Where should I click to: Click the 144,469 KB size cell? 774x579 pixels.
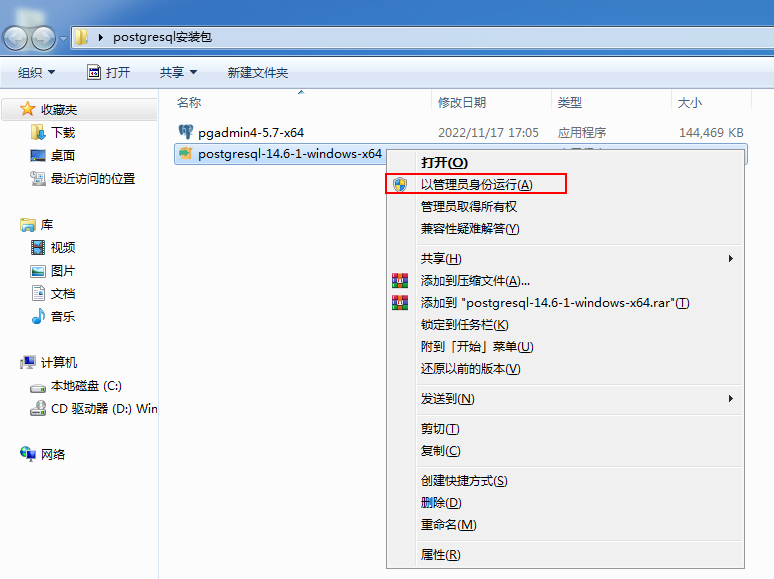[711, 133]
